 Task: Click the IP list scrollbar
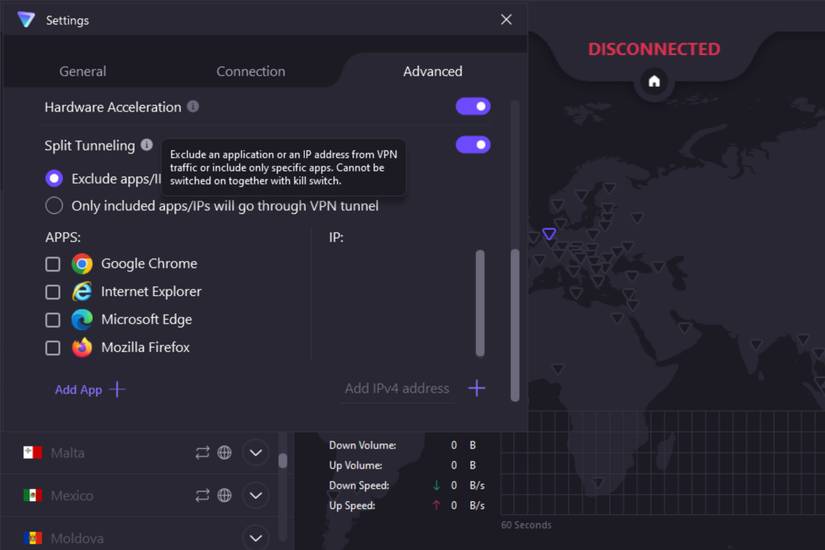480,303
